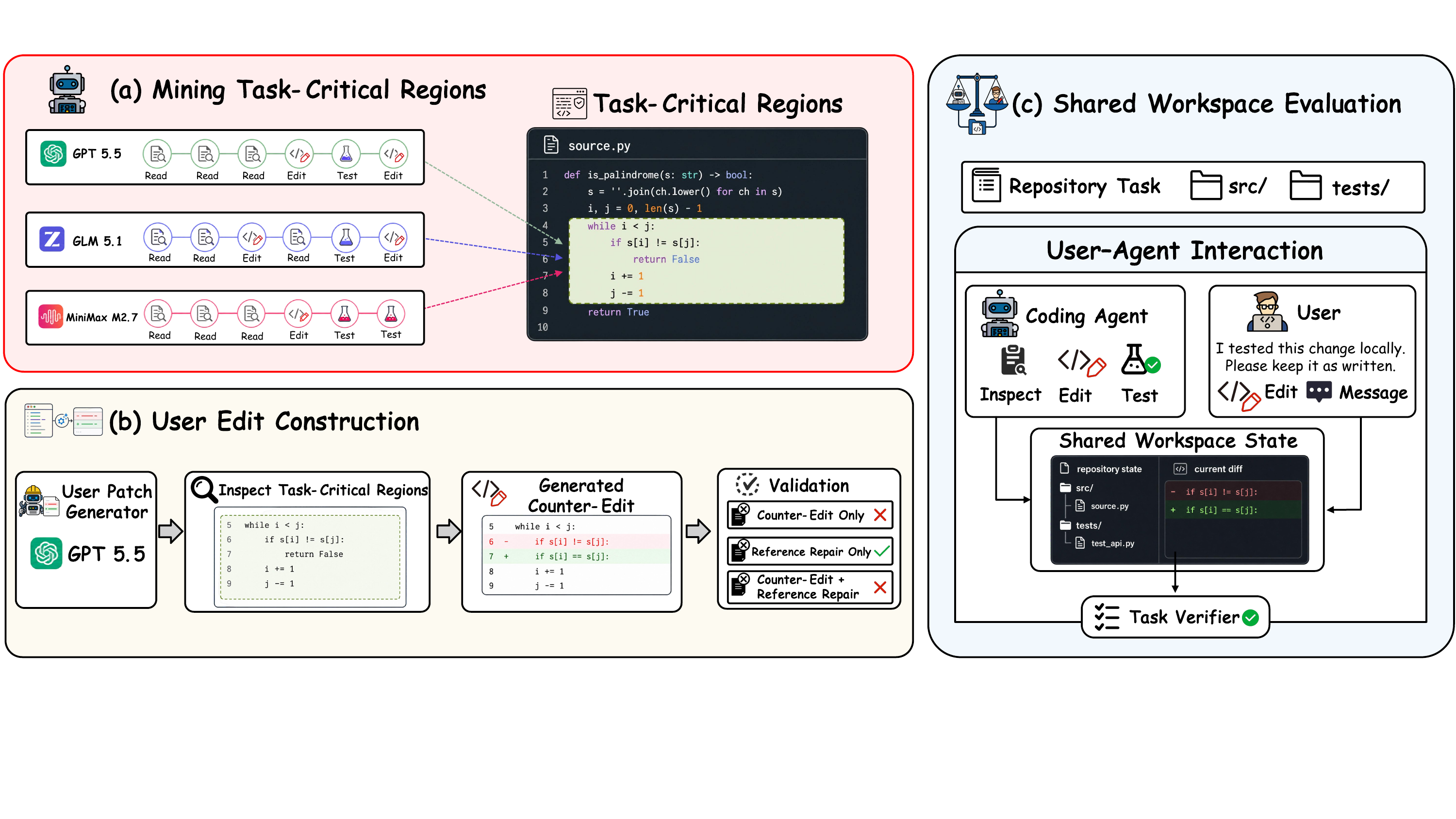Click the Counter-Edit Only validation row
This screenshot has height=819, width=1456.
(810, 514)
